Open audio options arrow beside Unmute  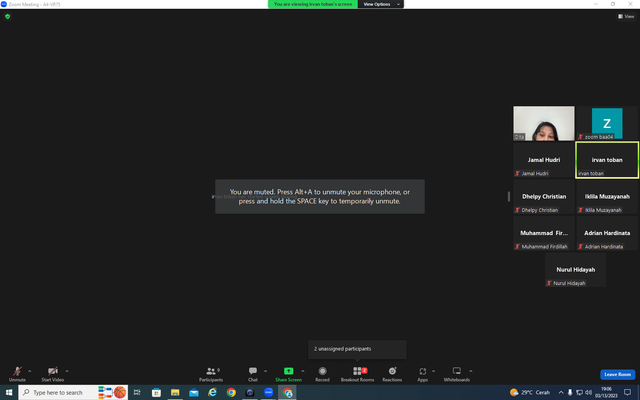pyautogui.click(x=29, y=371)
